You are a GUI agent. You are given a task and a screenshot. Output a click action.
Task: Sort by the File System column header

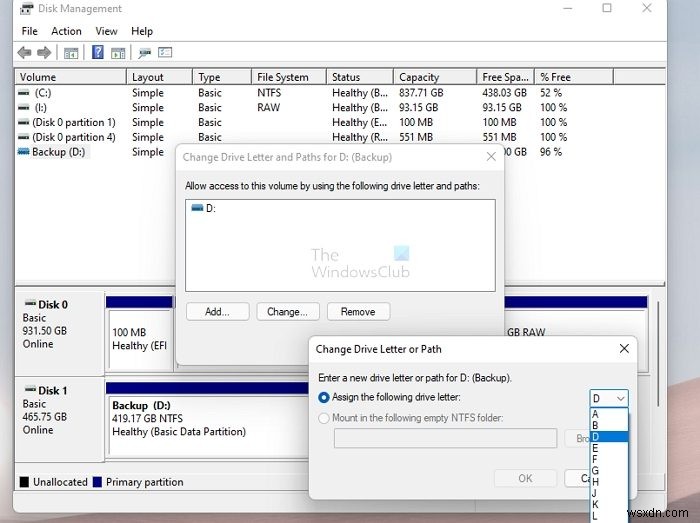pyautogui.click(x=289, y=77)
